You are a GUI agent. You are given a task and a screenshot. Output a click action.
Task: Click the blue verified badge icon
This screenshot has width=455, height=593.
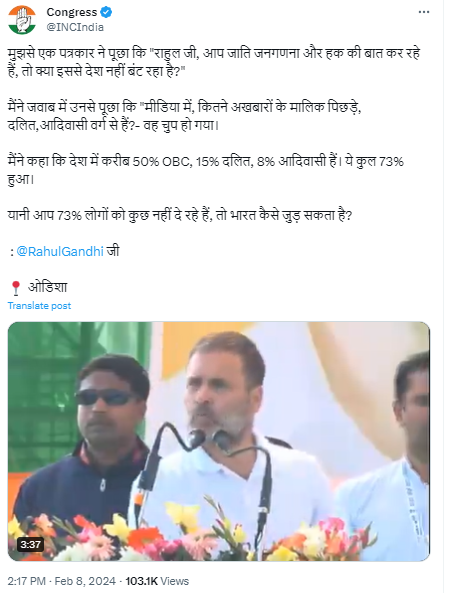pyautogui.click(x=106, y=12)
